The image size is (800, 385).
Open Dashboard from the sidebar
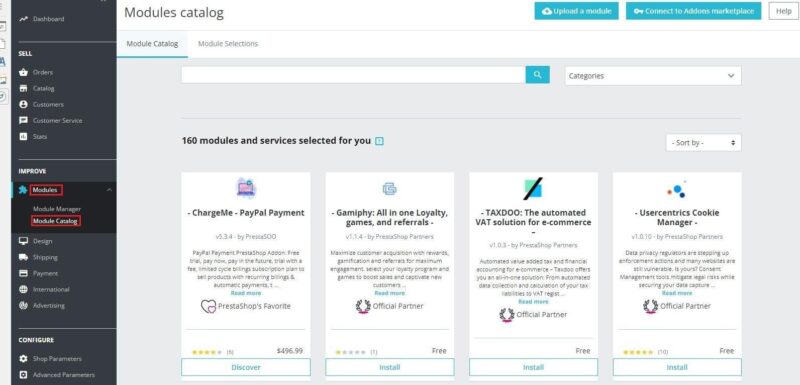tap(48, 19)
